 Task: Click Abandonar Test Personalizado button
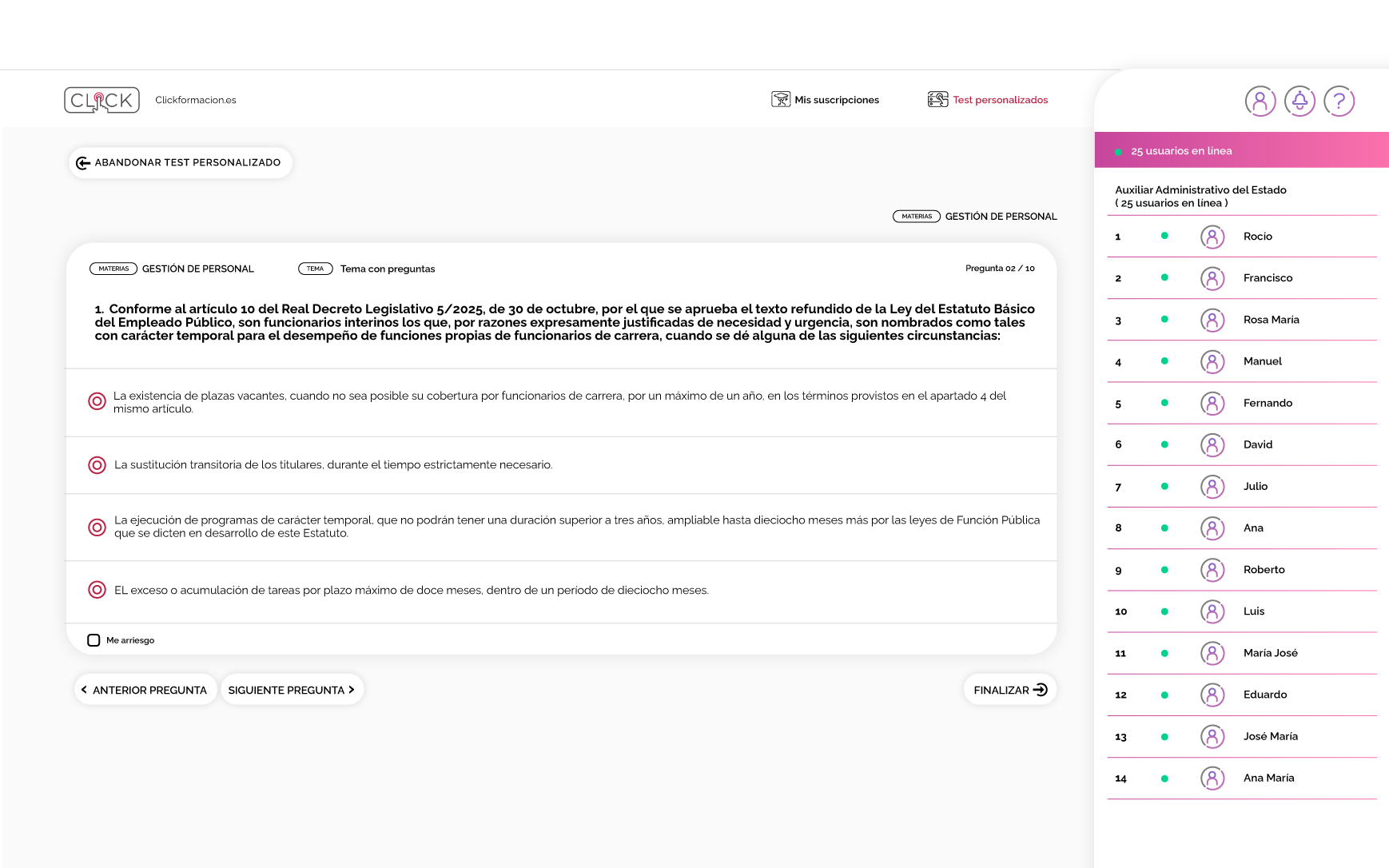[180, 163]
